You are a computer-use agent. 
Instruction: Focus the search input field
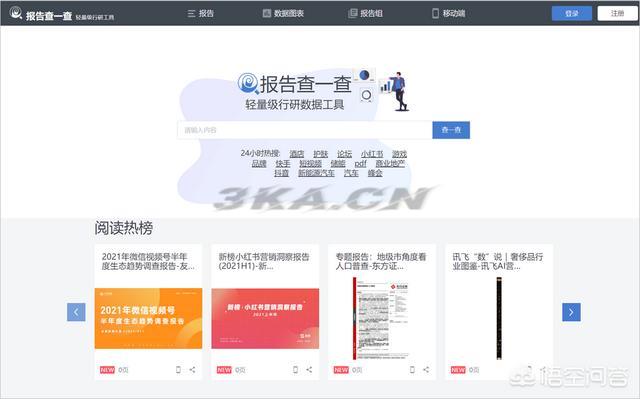tap(305, 130)
